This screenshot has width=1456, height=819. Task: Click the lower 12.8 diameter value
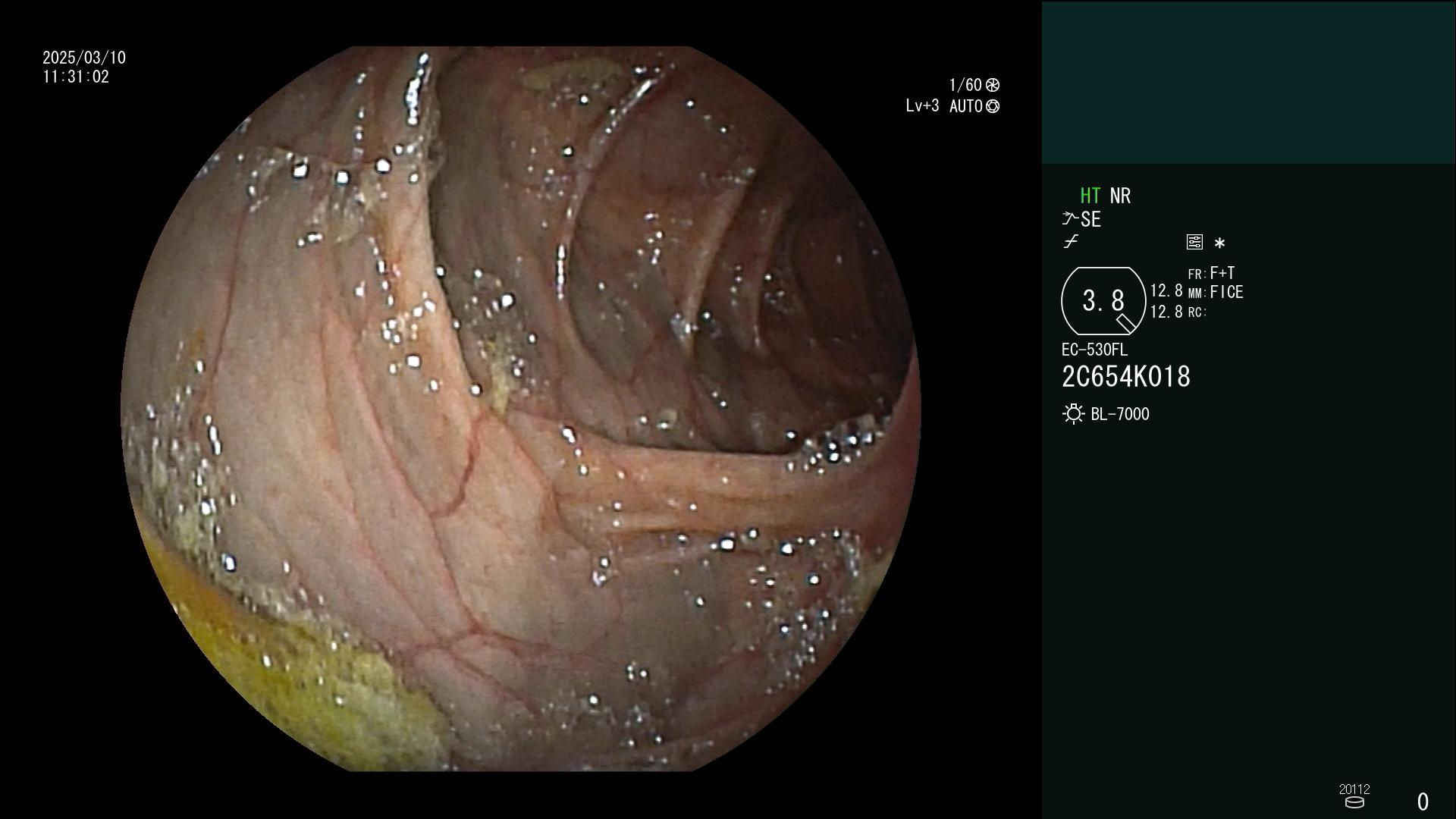pos(1166,312)
